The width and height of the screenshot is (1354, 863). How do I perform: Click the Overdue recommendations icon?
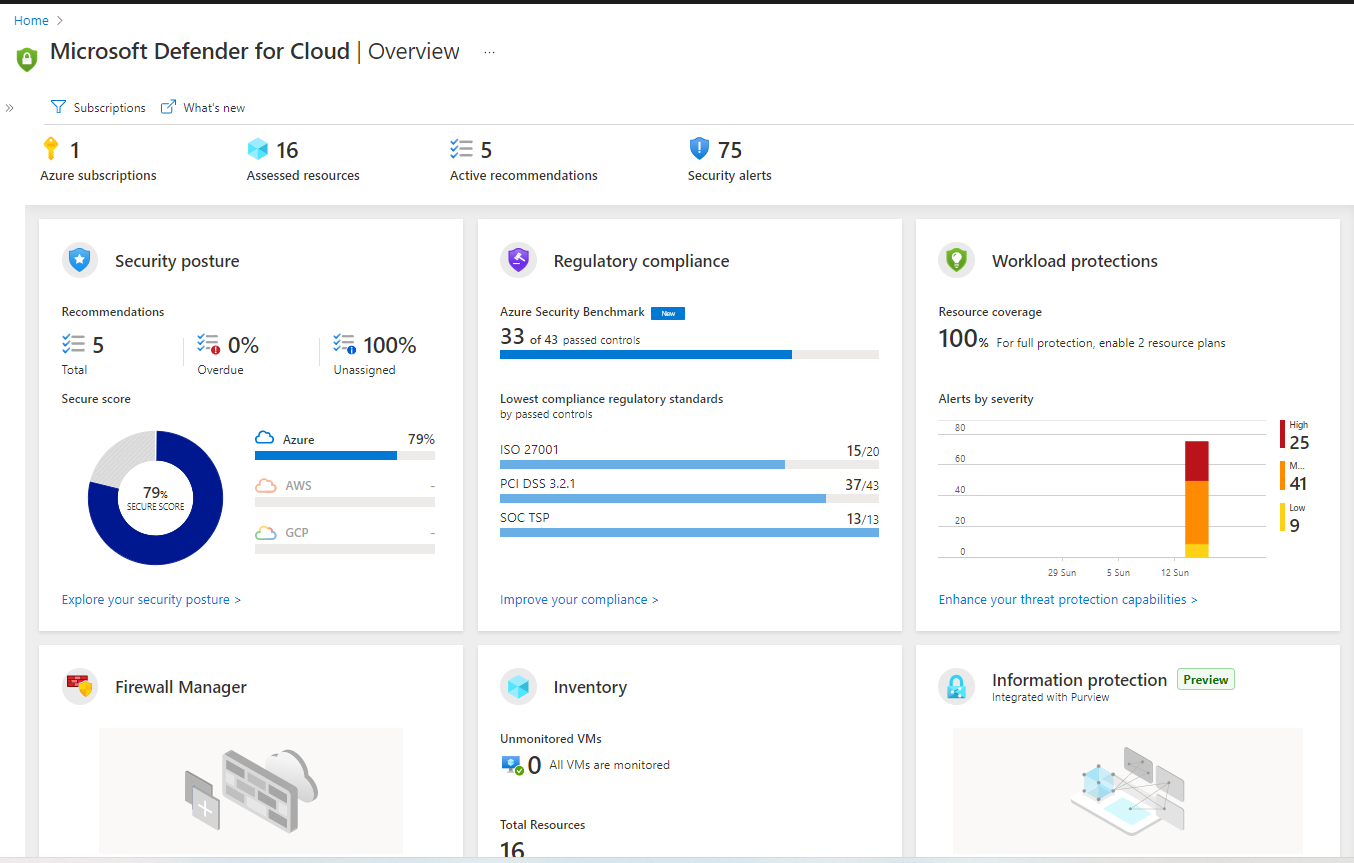coord(208,345)
